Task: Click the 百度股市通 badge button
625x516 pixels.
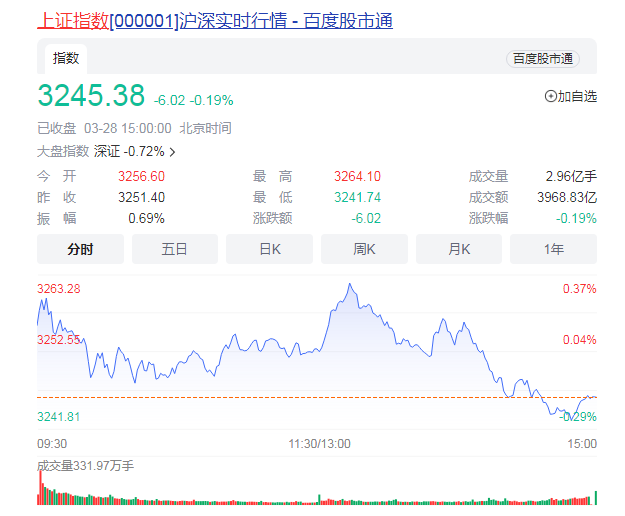Action: [543, 59]
